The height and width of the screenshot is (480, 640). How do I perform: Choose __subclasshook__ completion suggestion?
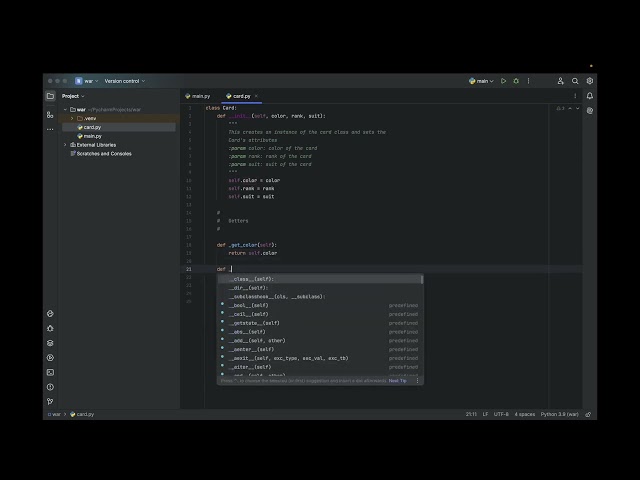click(x=319, y=297)
